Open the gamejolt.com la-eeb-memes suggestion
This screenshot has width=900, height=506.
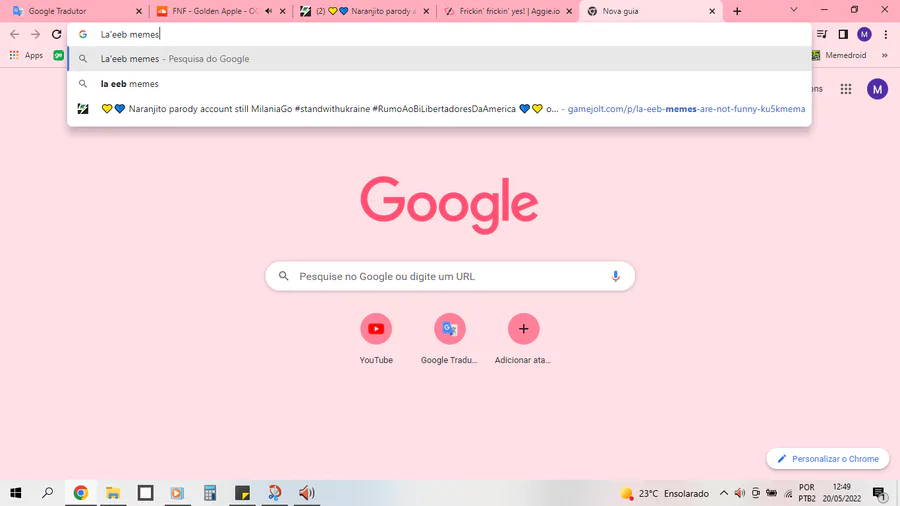click(439, 109)
